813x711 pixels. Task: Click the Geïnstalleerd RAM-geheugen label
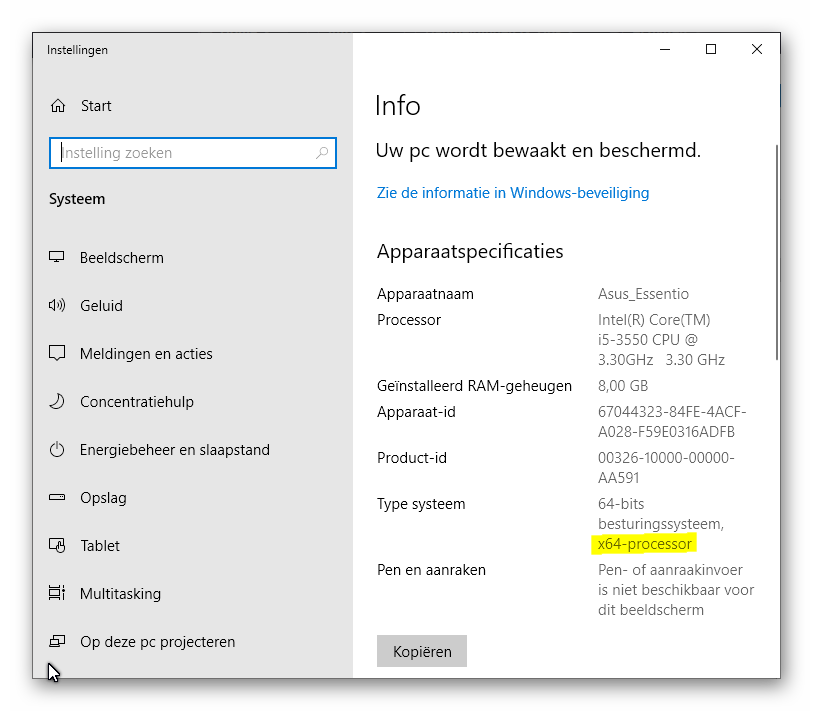click(x=474, y=386)
